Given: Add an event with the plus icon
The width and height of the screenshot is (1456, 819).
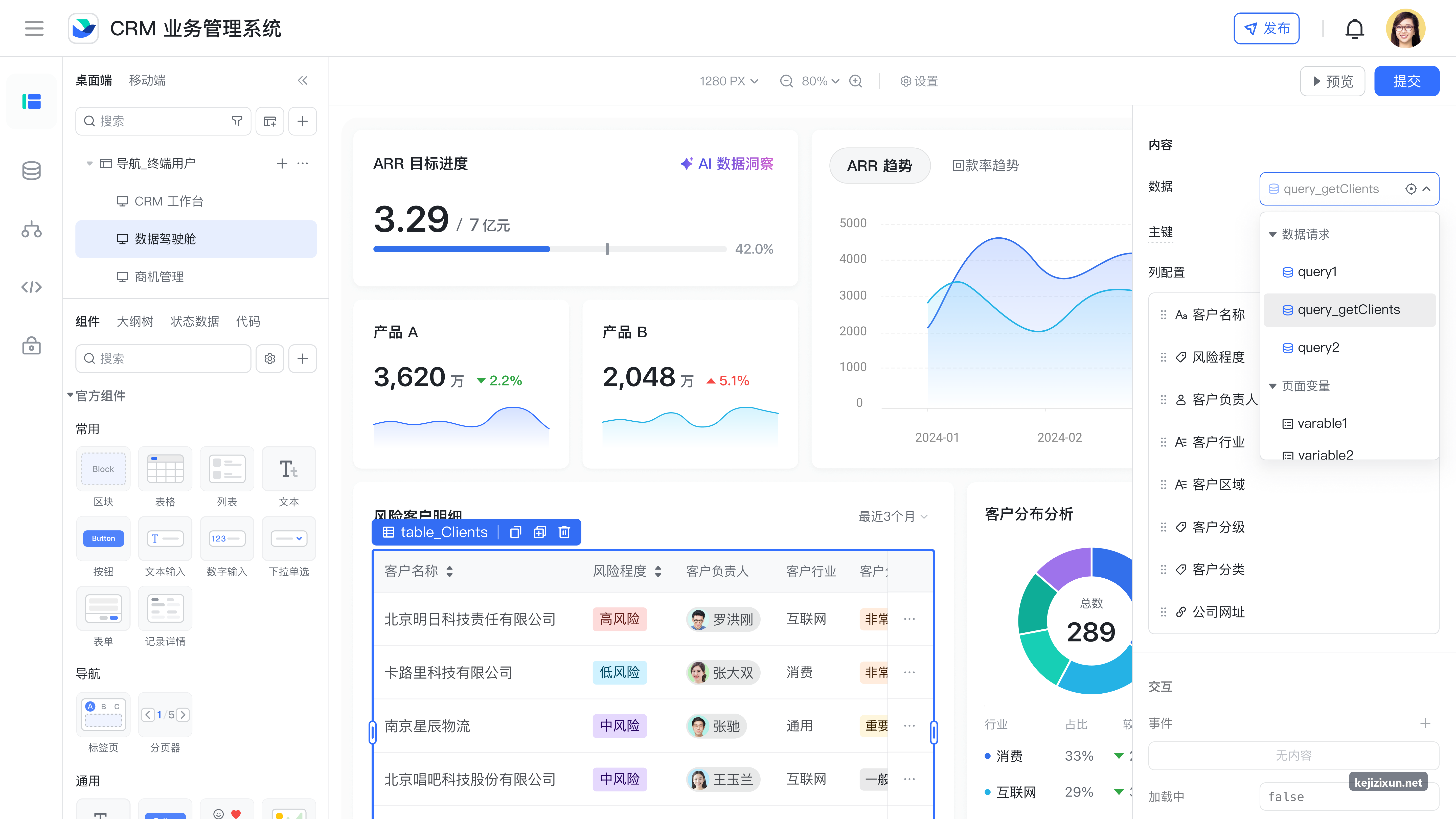Looking at the screenshot, I should (1425, 723).
